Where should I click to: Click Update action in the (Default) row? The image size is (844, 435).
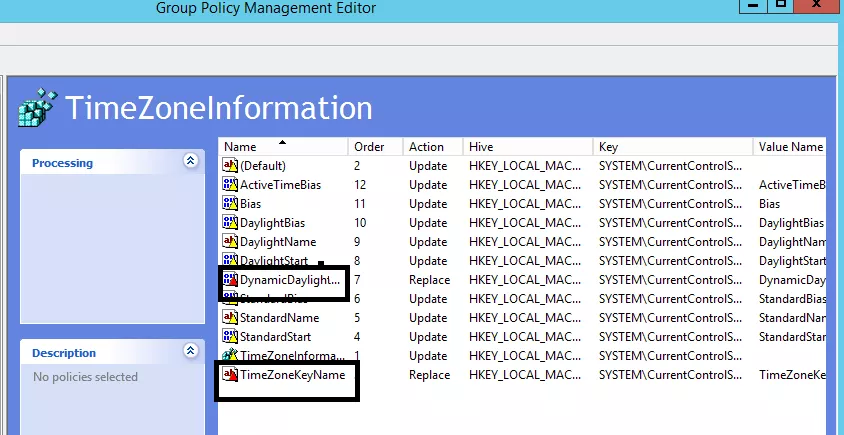tap(428, 166)
